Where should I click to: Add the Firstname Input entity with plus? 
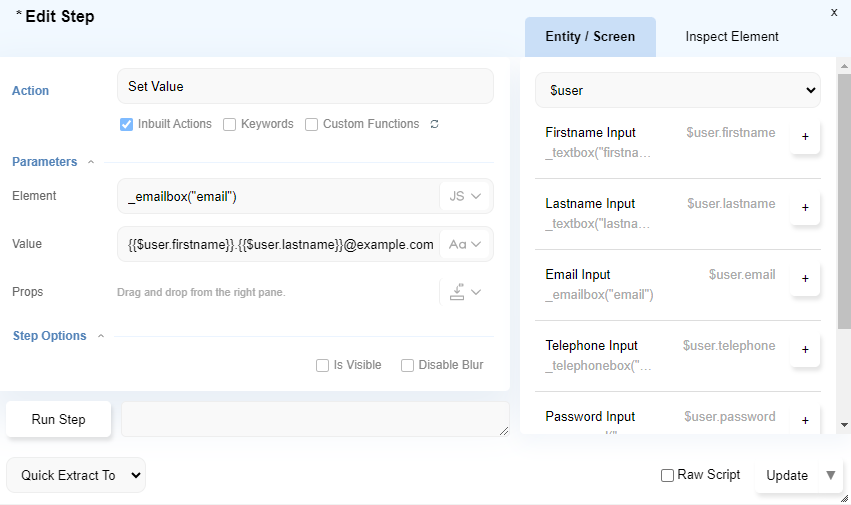[805, 137]
